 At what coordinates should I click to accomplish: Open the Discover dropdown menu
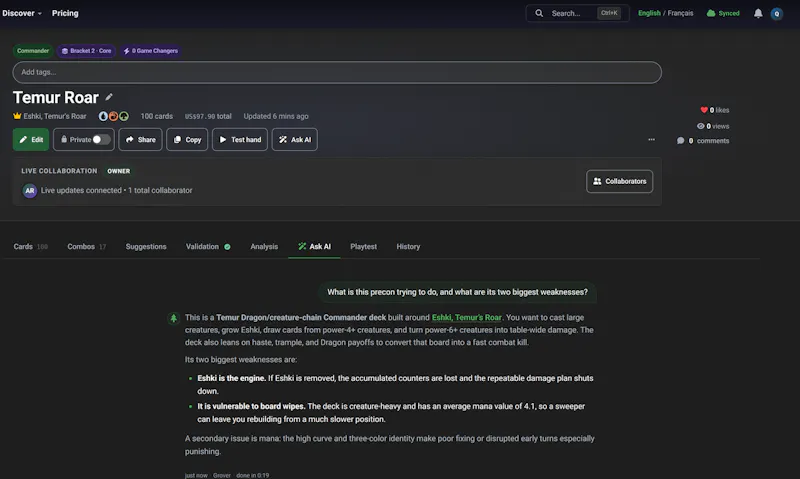pyautogui.click(x=22, y=13)
